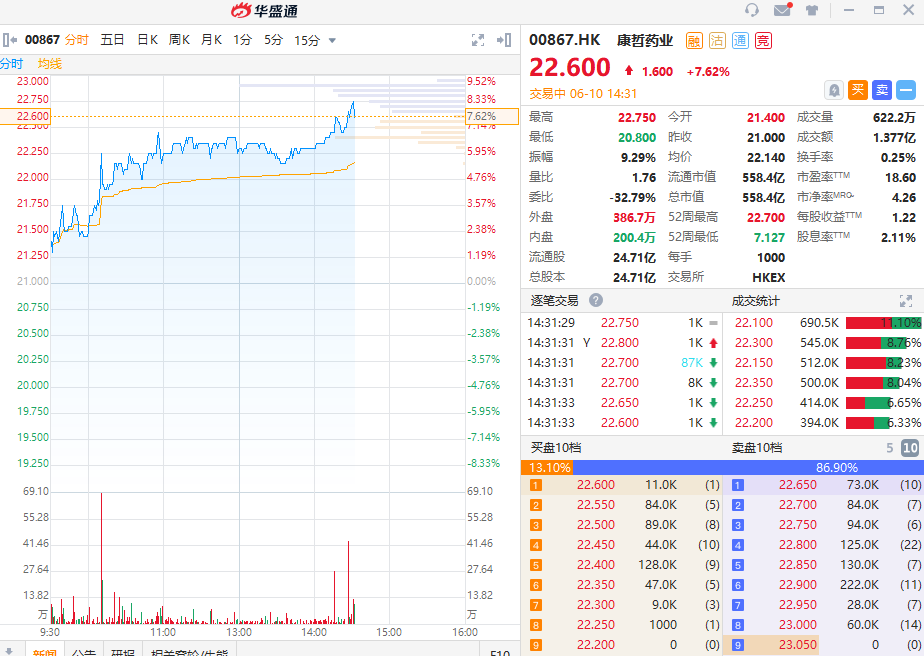Switch to 周K weekly candlestick chart

[179, 40]
